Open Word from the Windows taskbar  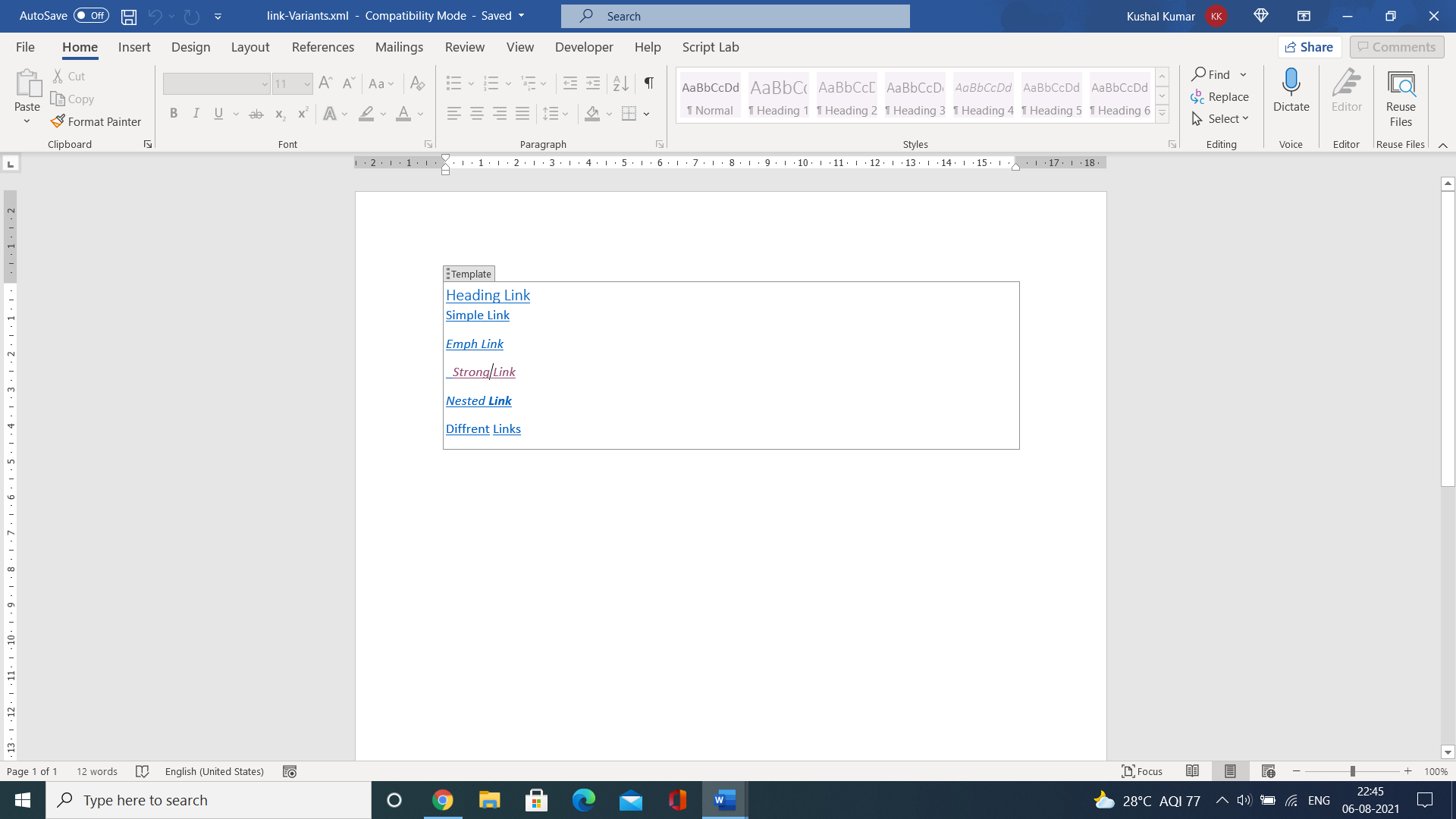pyautogui.click(x=725, y=800)
